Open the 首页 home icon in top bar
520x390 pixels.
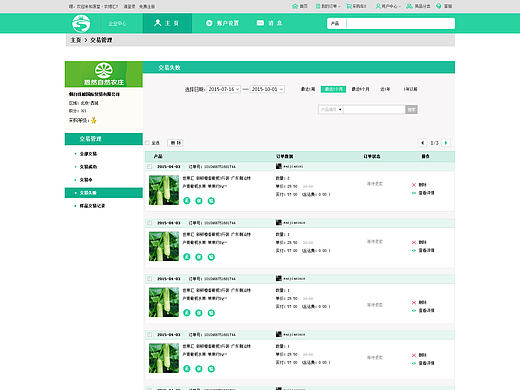click(x=295, y=6)
